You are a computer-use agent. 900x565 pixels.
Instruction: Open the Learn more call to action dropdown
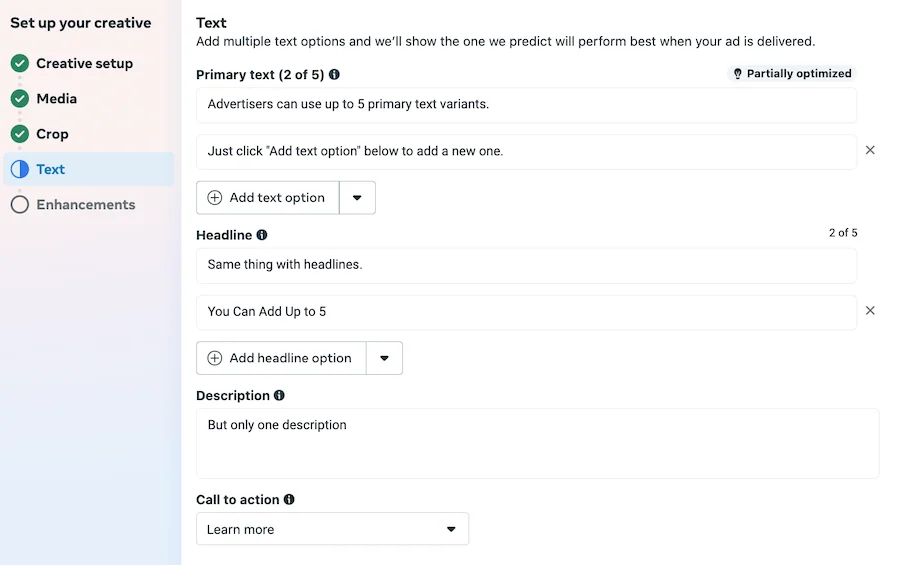tap(332, 529)
